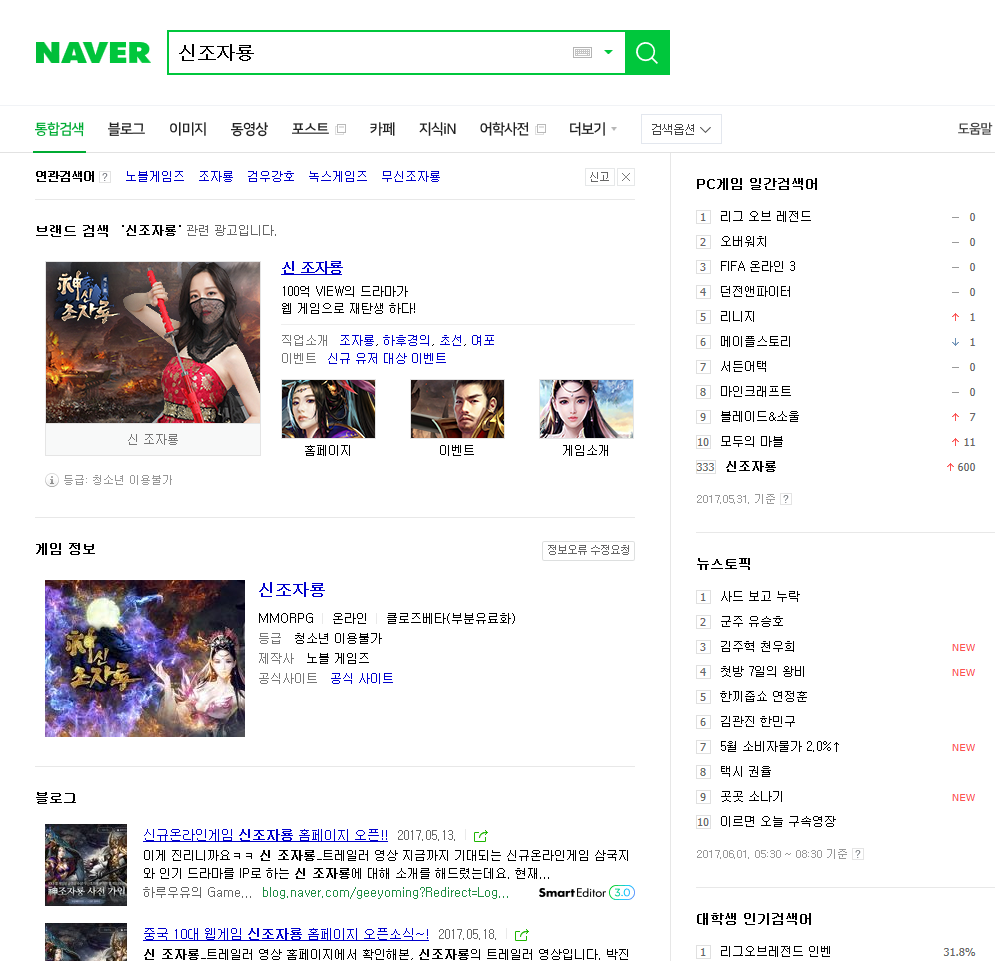Open the 공식 사이트 link
Viewport: 995px width, 961px height.
(362, 679)
